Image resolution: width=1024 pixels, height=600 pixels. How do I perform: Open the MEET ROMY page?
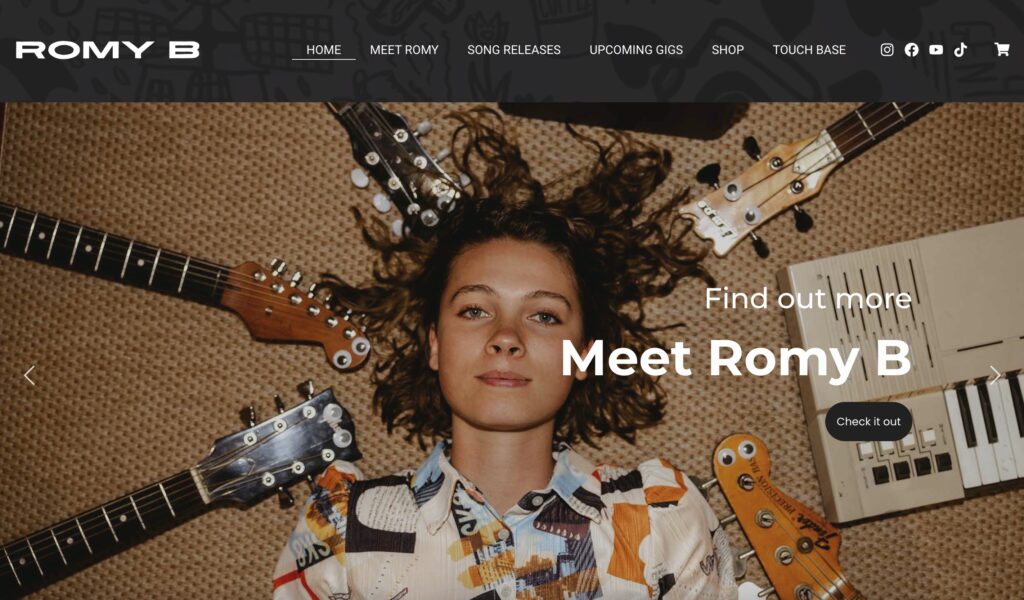pyautogui.click(x=404, y=50)
